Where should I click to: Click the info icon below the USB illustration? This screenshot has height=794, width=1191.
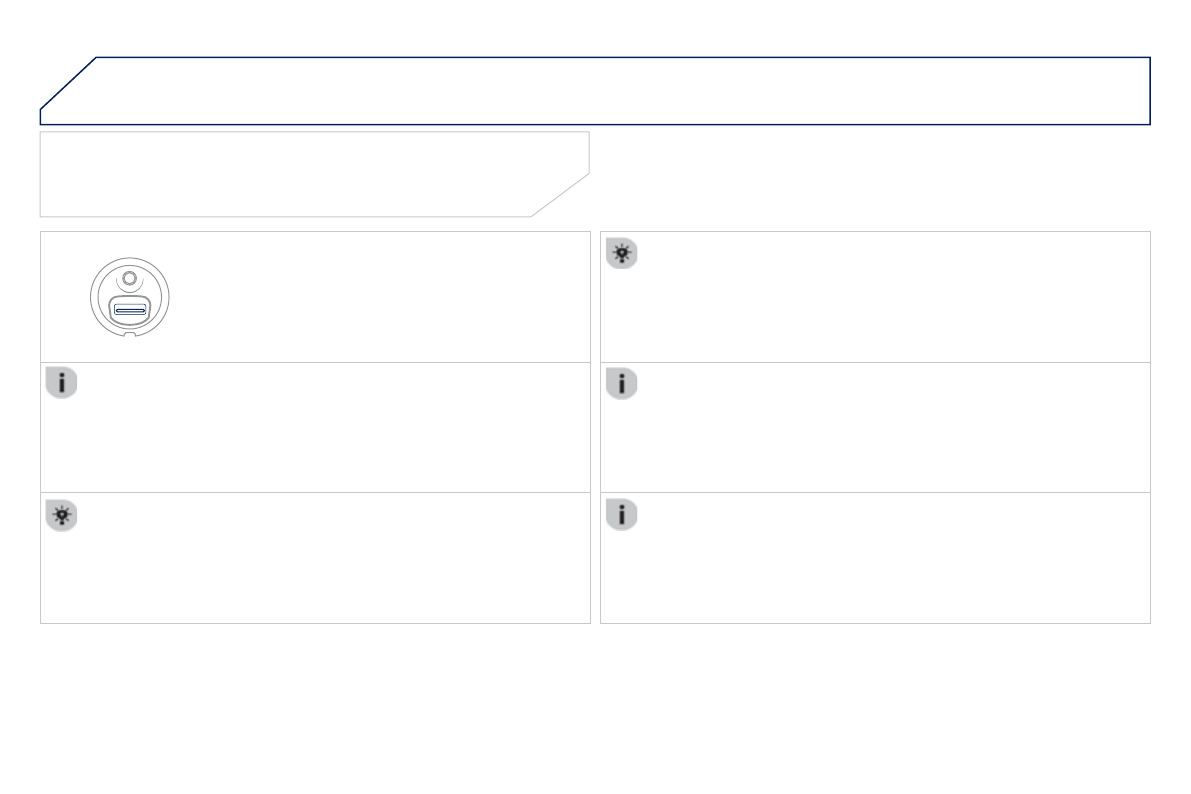[x=61, y=384]
